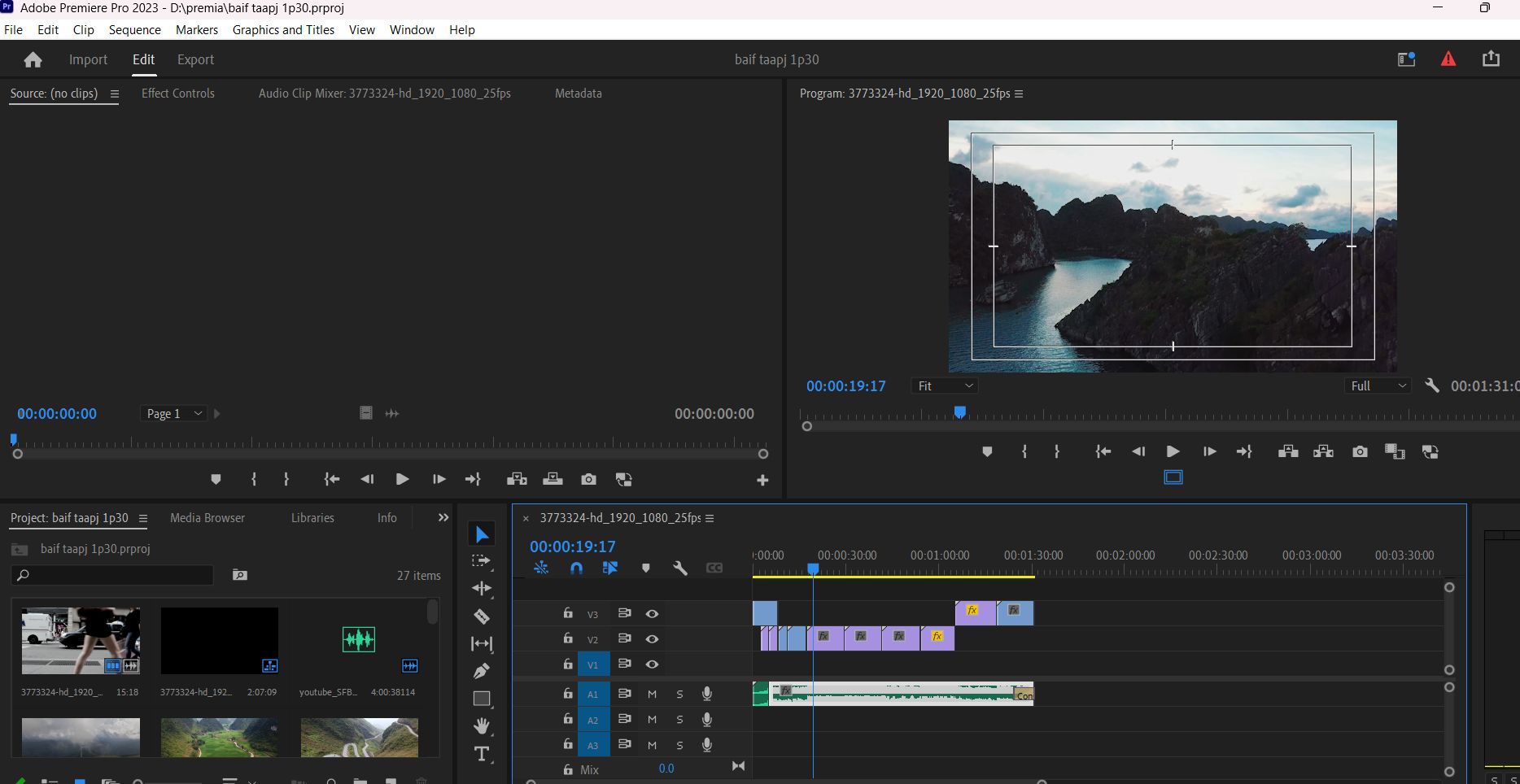Switch to the Effect Controls tab
The width and height of the screenshot is (1520, 784).
coord(178,94)
